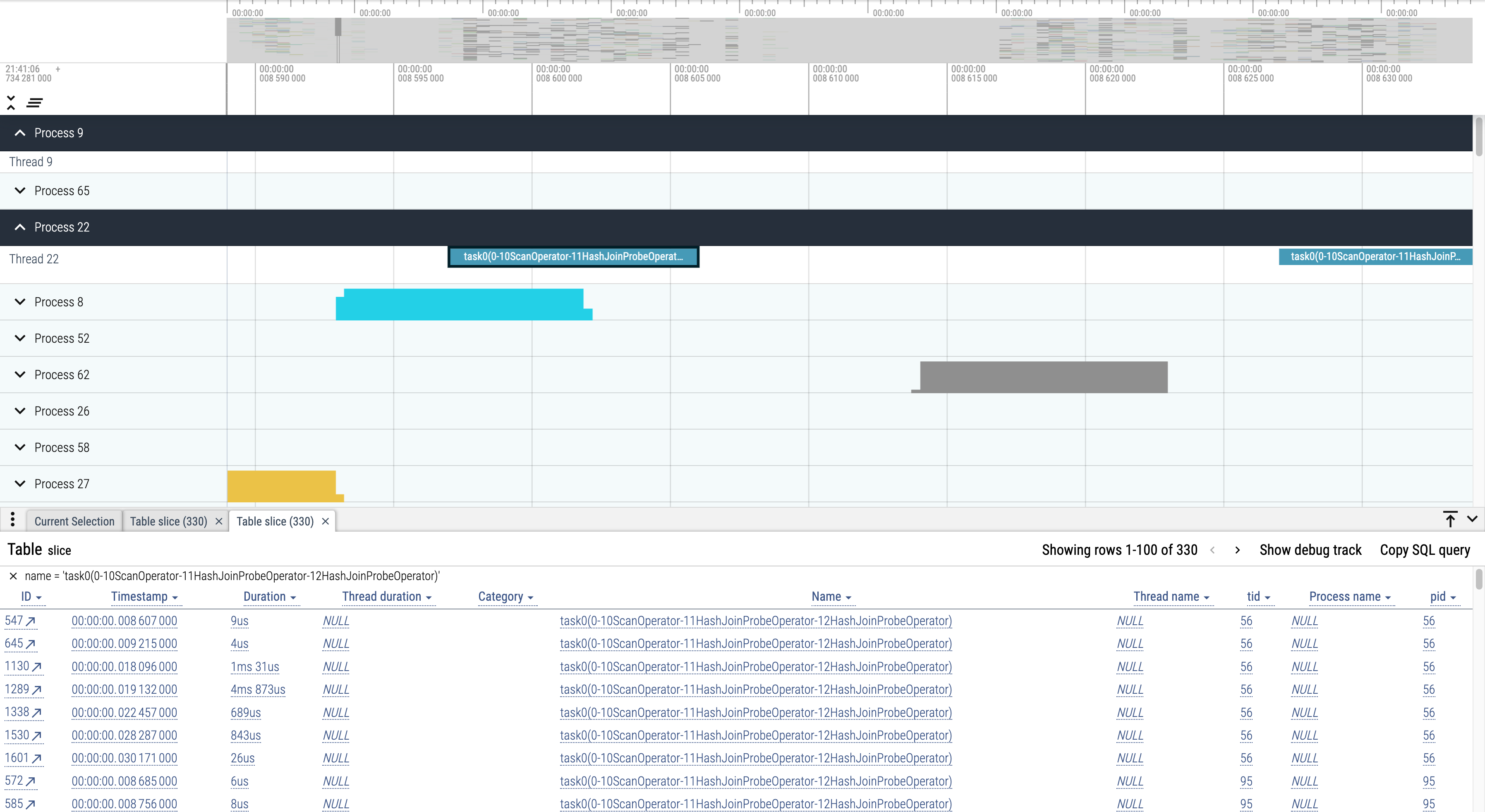Viewport: 1485px width, 812px height.
Task: Go to next page of rows
Action: 1237,550
